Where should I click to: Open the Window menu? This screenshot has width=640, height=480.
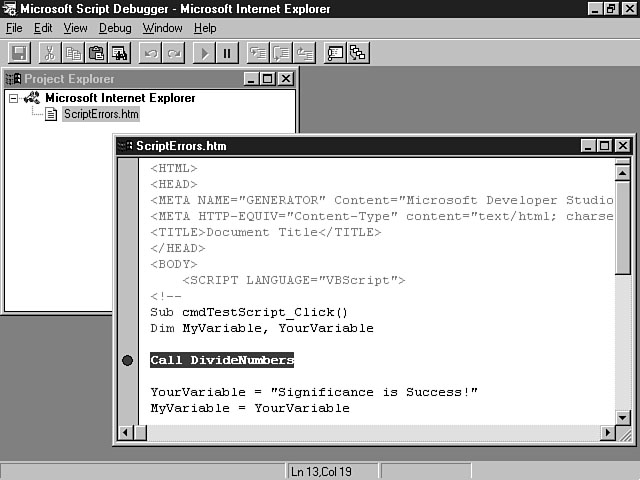162,28
